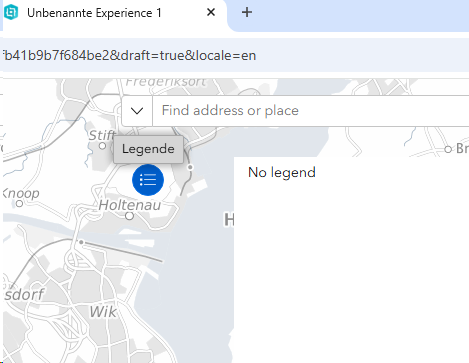
Task: Click the Find address or place field
Action: [x=311, y=111]
